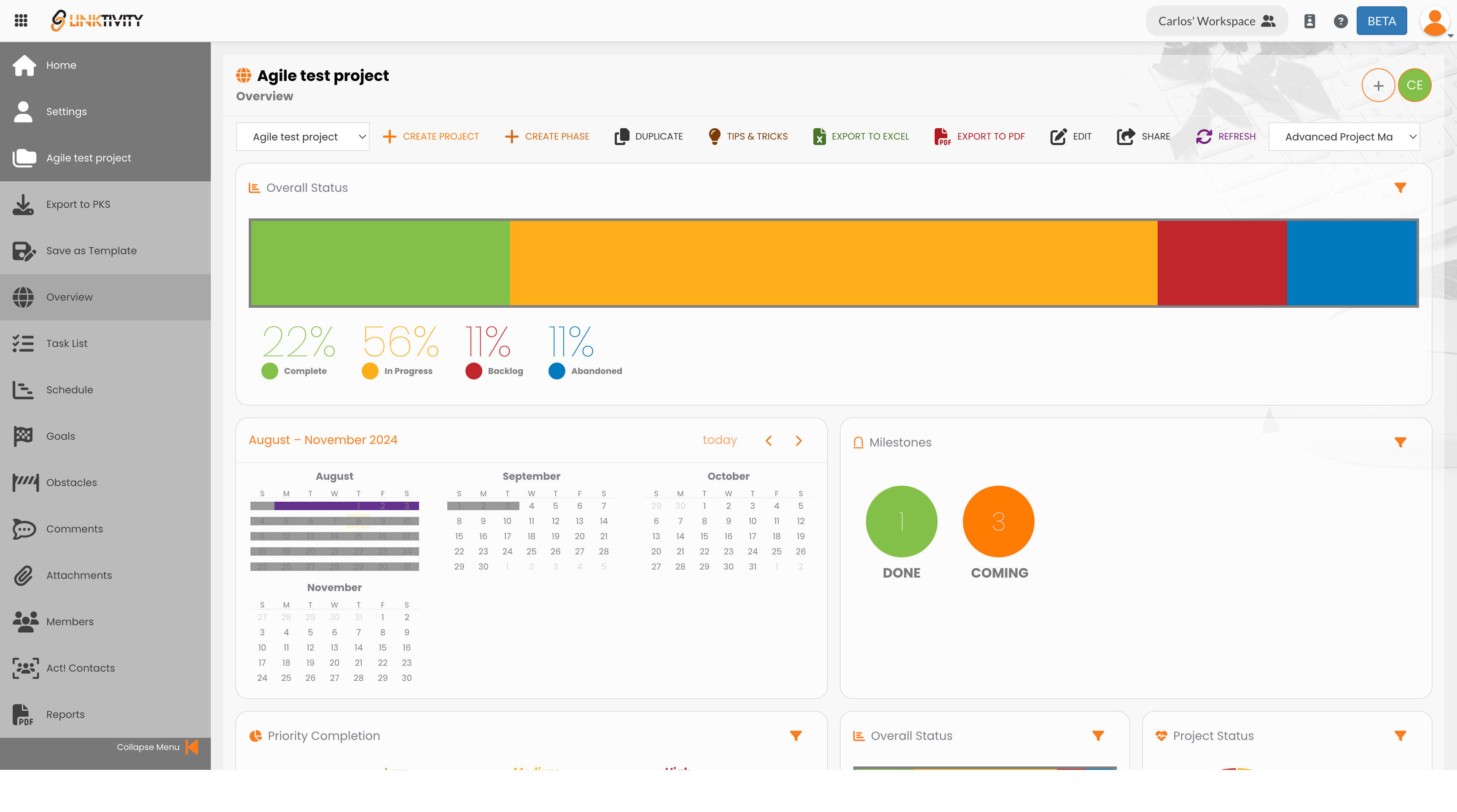Image resolution: width=1457 pixels, height=812 pixels.
Task: Click the Linktivity logo
Action: coord(97,21)
